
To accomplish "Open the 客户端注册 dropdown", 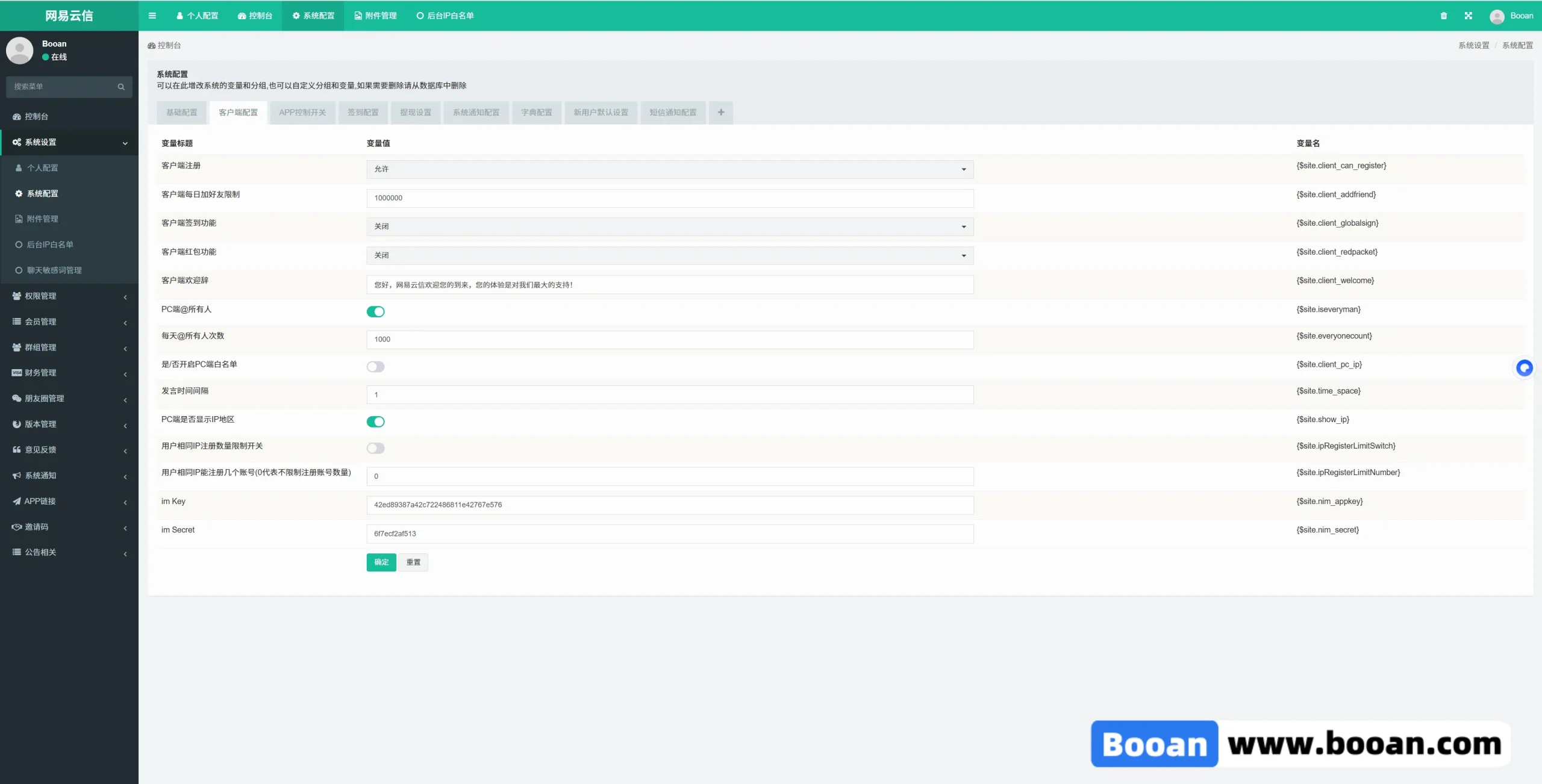I will point(669,169).
